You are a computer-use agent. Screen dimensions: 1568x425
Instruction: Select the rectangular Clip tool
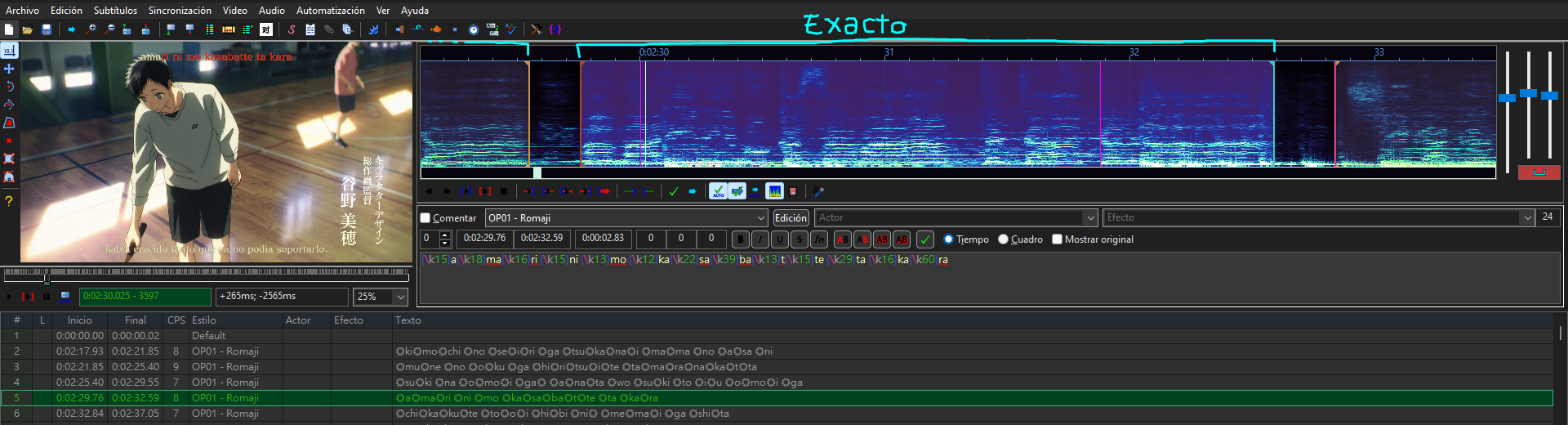point(9,159)
